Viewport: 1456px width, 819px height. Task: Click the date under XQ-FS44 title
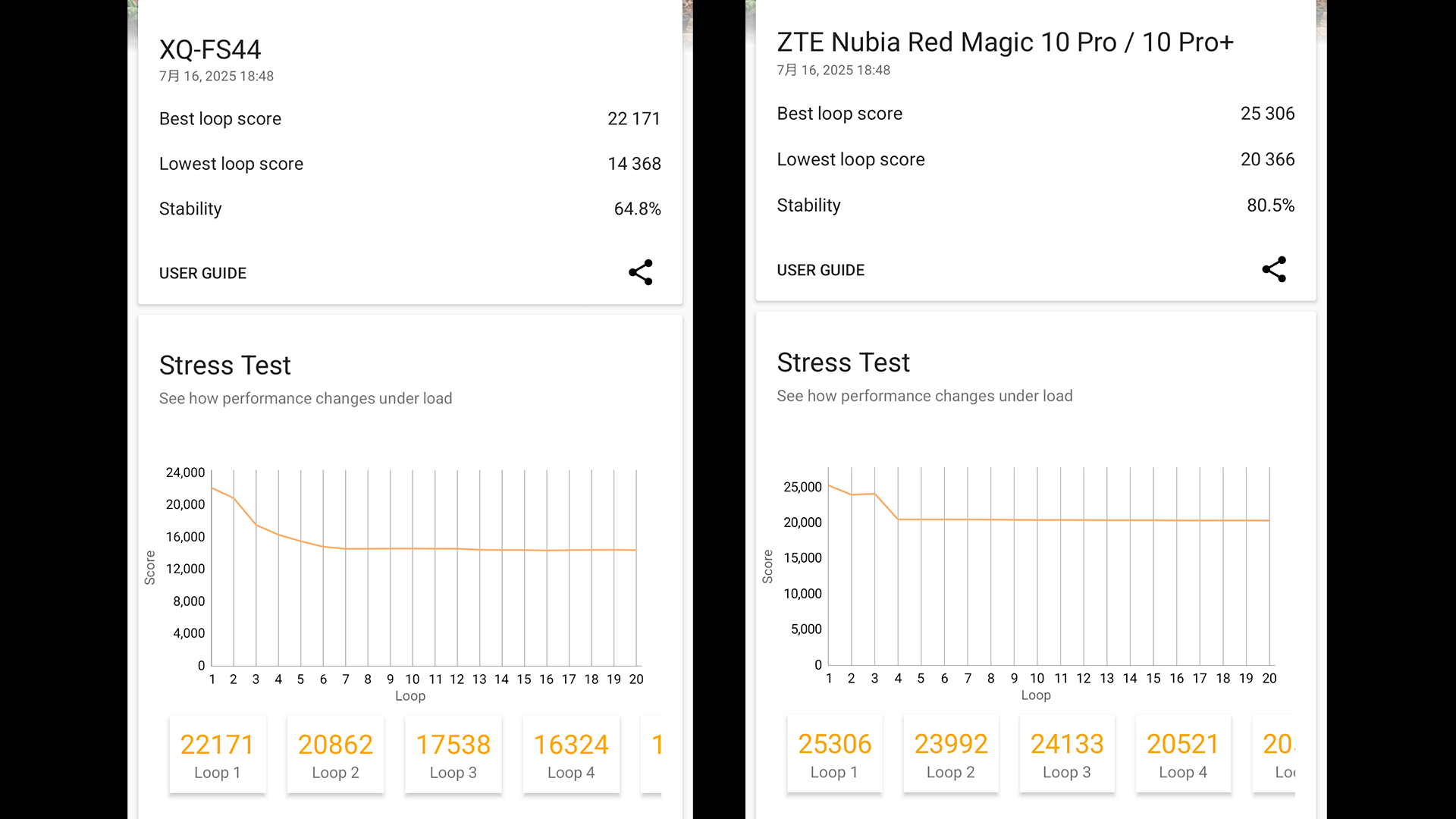coord(216,77)
